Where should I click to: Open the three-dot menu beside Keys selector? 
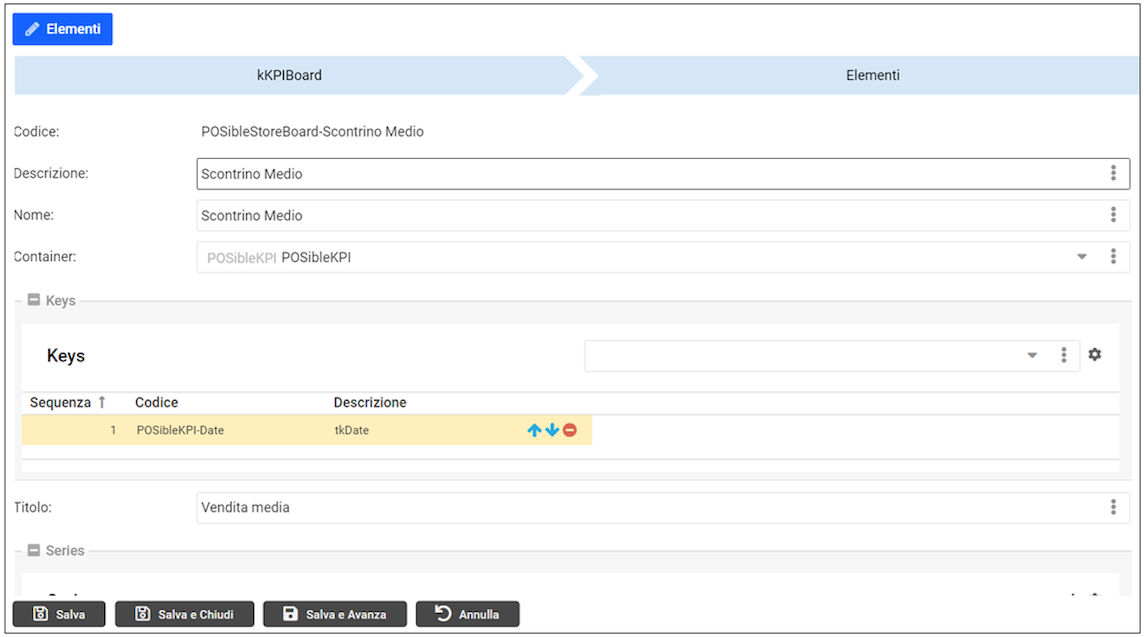pos(1064,355)
